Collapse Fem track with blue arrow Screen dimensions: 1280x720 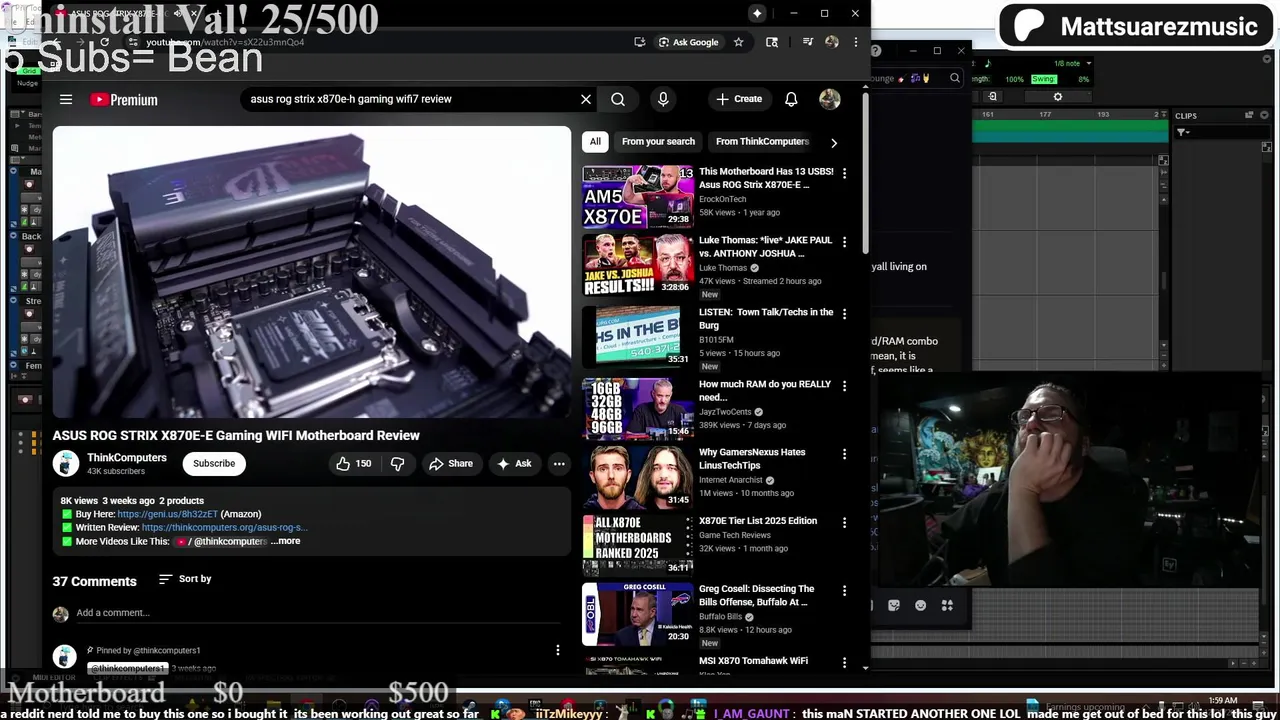[x=13, y=365]
